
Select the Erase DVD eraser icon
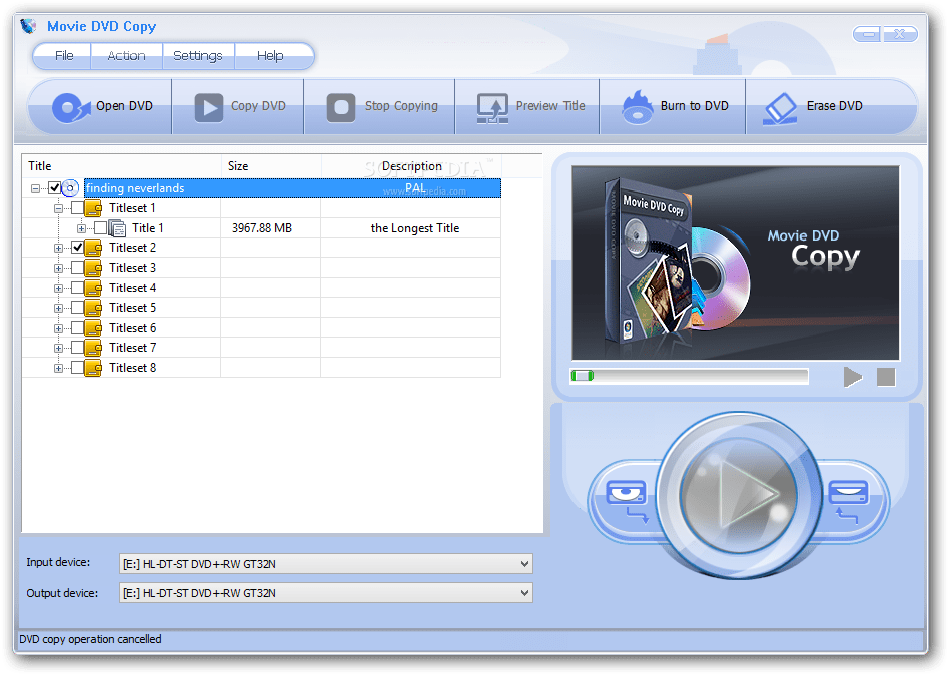tap(776, 105)
